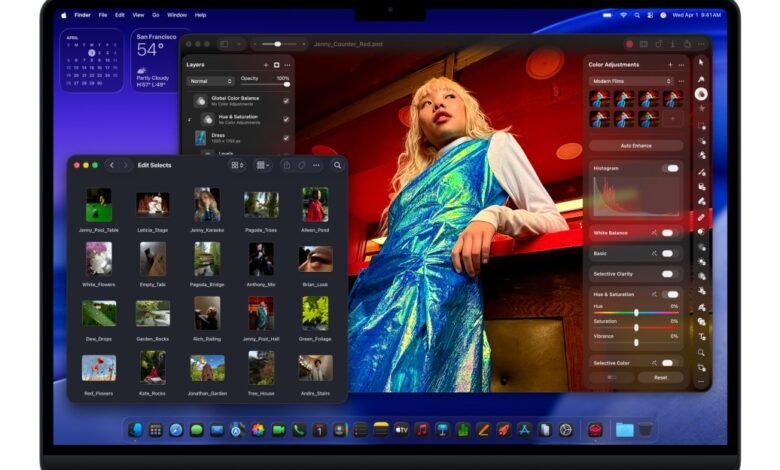The width and height of the screenshot is (780, 470).
Task: Select the Red_Flowers thumbnail in Finder
Action: (x=99, y=368)
